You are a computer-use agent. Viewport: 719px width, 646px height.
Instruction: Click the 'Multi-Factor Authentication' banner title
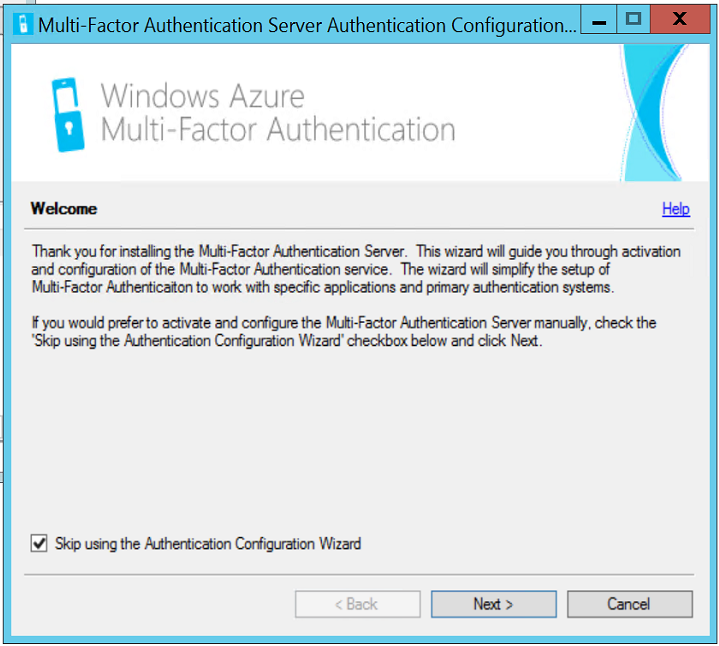coord(278,130)
